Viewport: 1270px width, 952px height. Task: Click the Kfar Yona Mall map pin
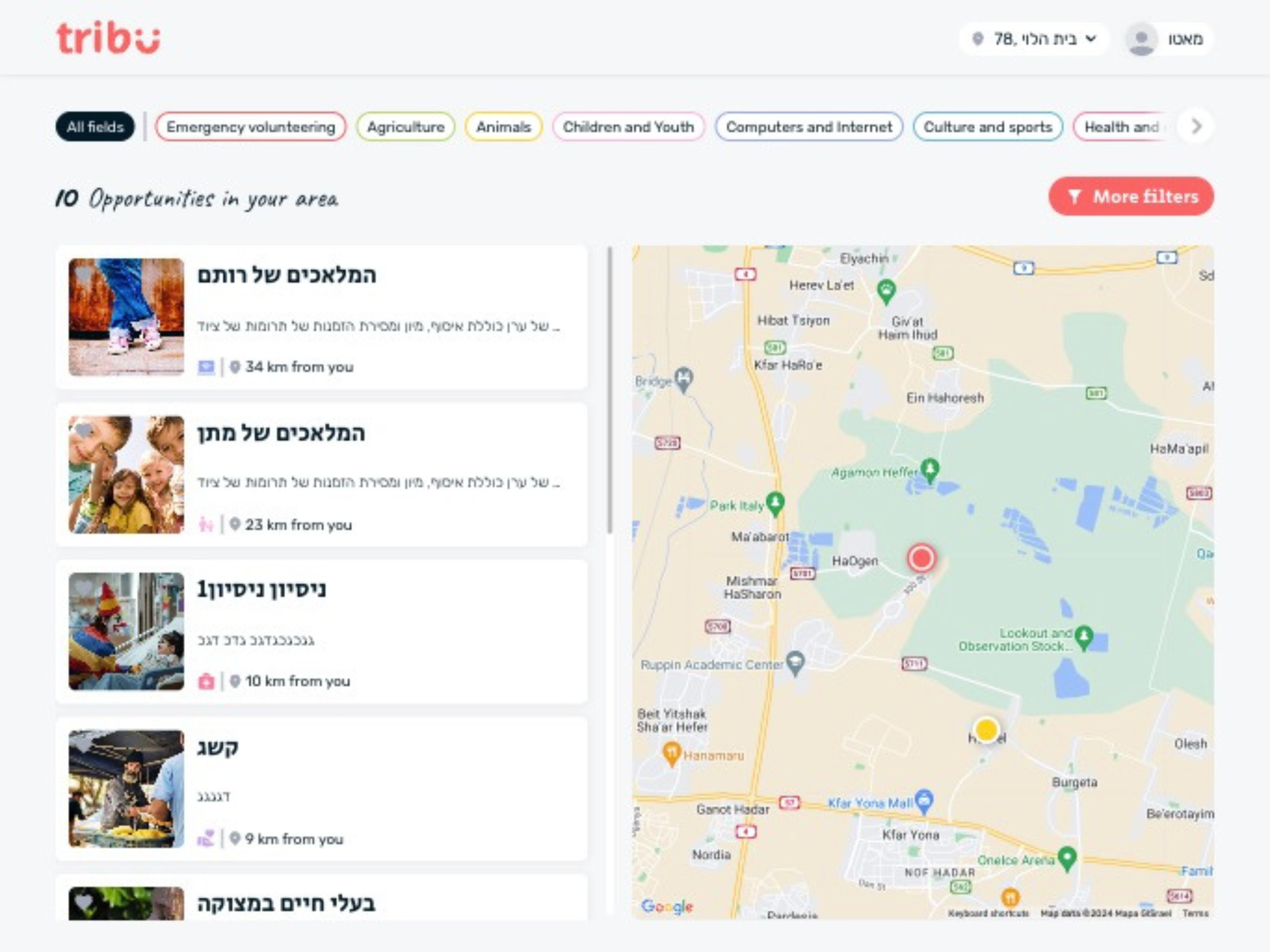point(924,801)
